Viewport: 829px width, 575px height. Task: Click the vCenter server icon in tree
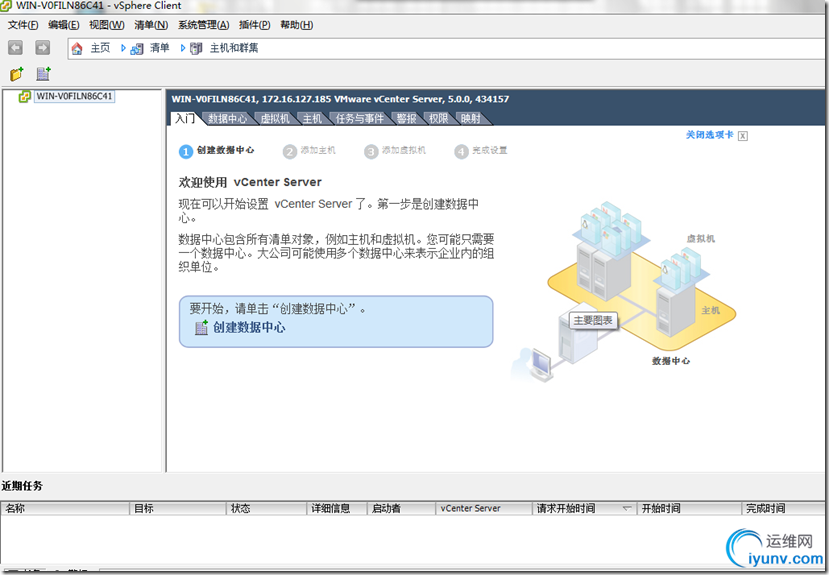pyautogui.click(x=24, y=97)
